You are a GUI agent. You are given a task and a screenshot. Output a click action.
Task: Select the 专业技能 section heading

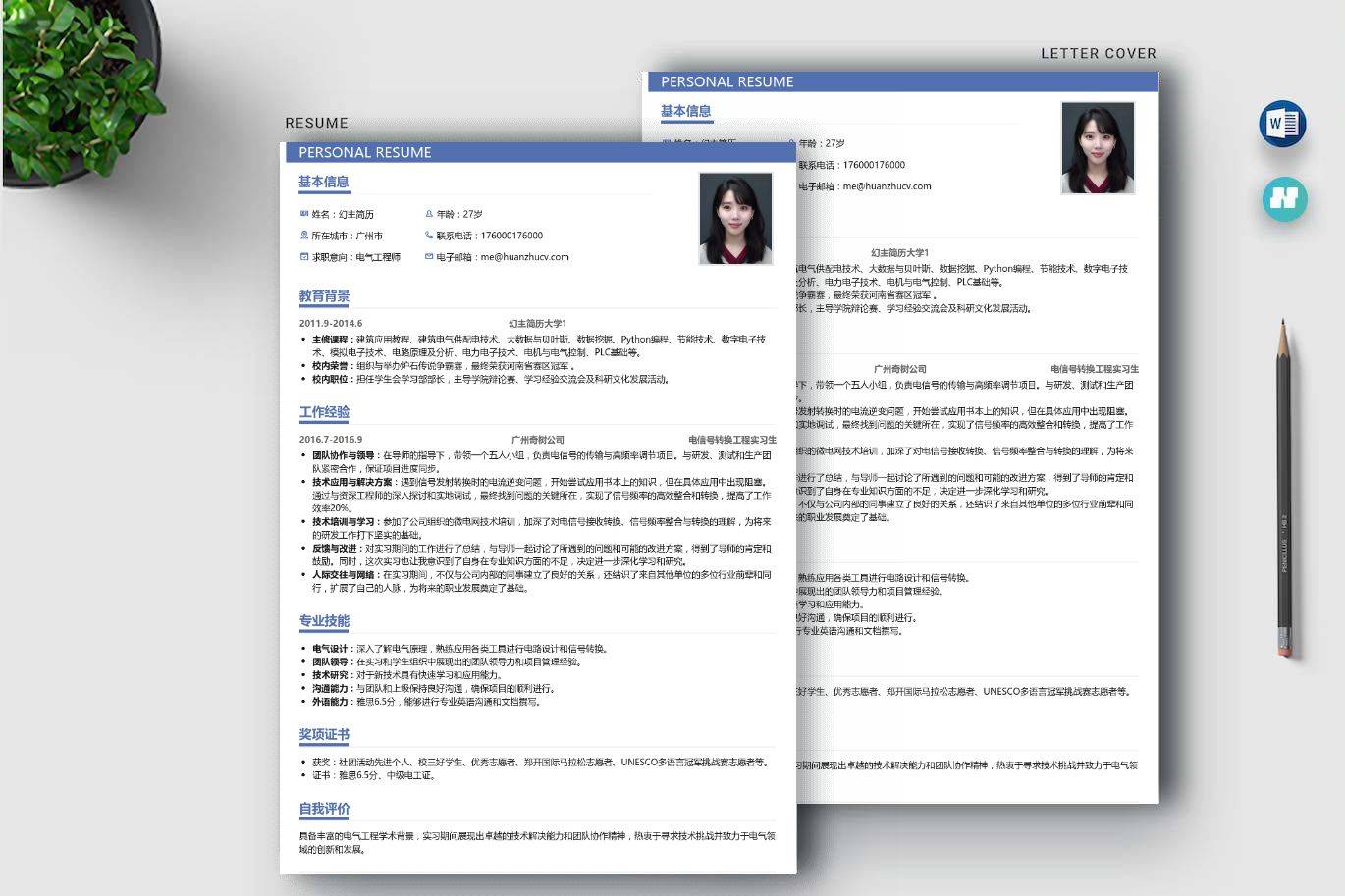(324, 621)
